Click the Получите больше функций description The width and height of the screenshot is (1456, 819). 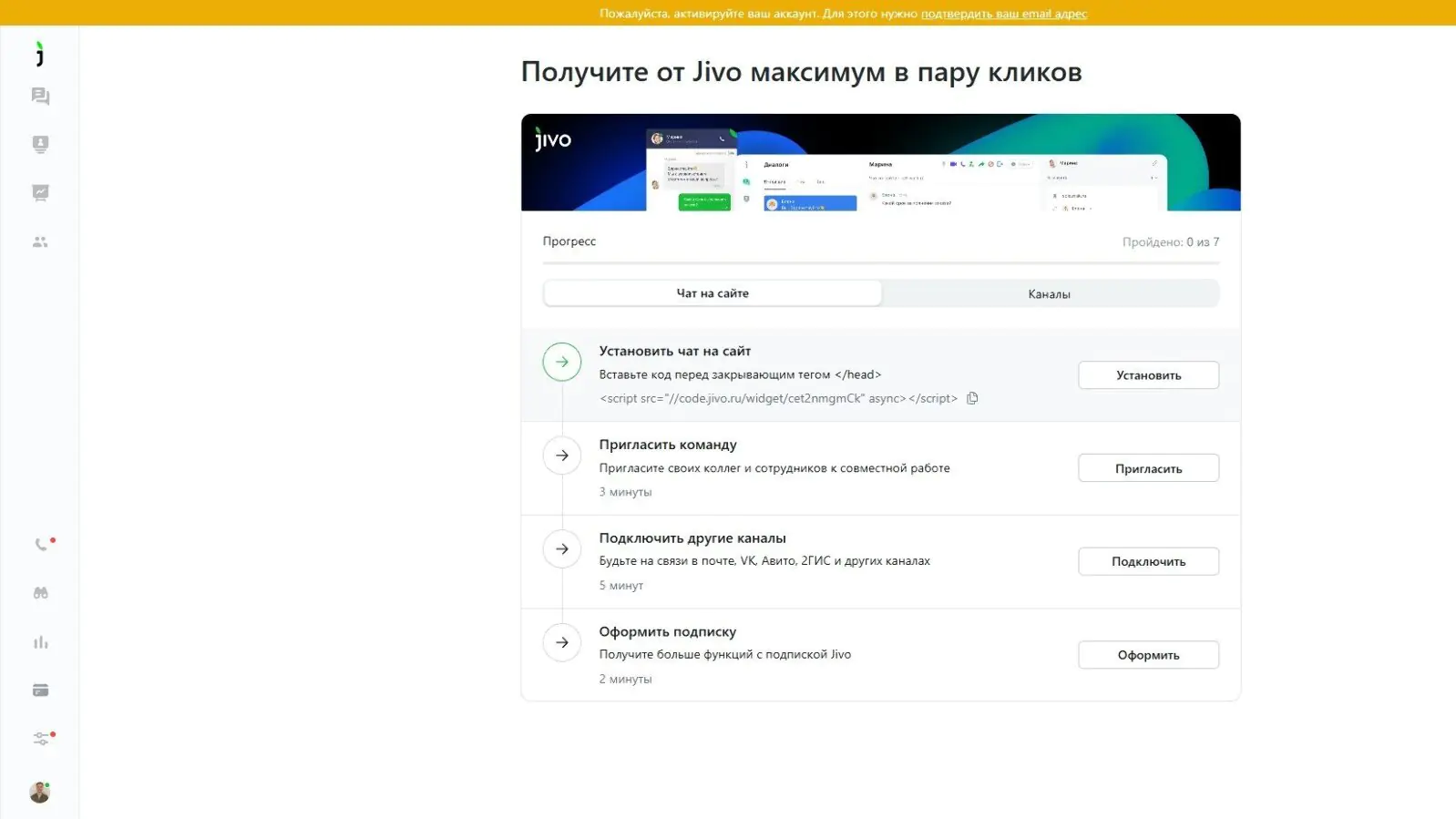725,654
